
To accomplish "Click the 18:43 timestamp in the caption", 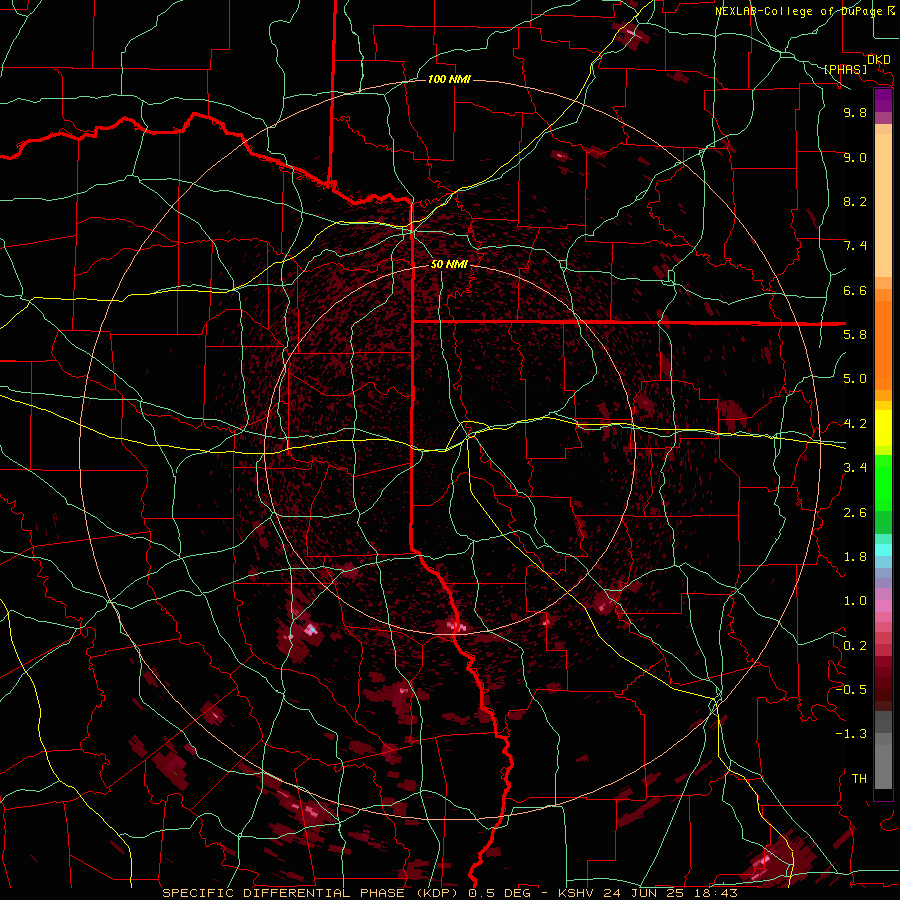I will coord(717,893).
